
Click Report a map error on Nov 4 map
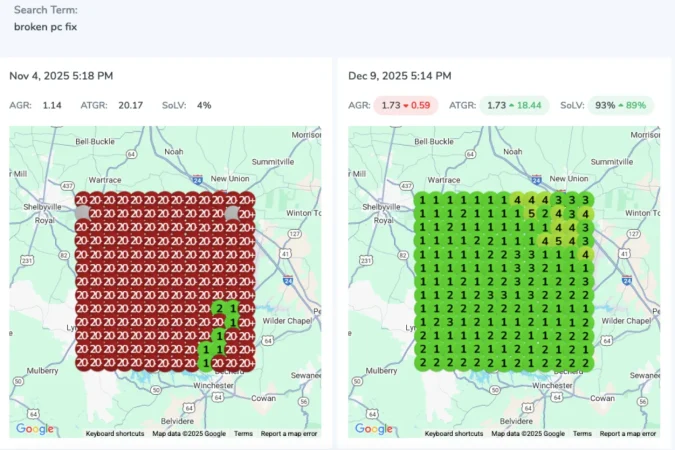[289, 434]
